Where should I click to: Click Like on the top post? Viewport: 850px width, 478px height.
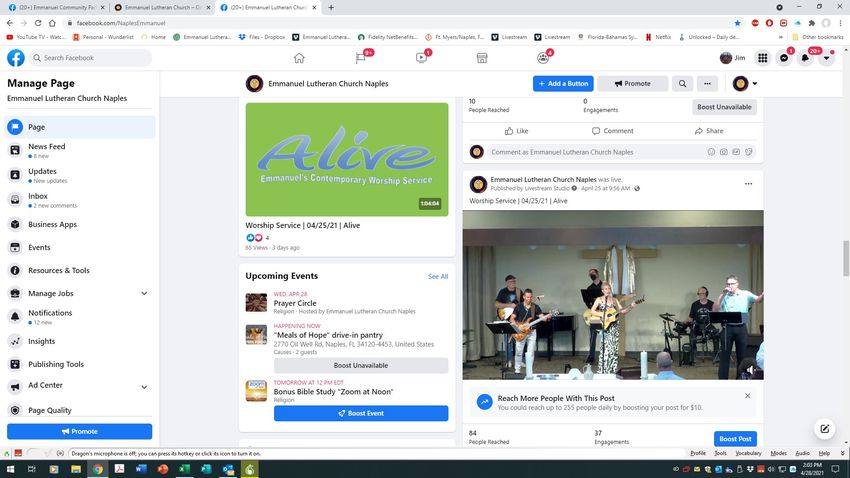[516, 131]
